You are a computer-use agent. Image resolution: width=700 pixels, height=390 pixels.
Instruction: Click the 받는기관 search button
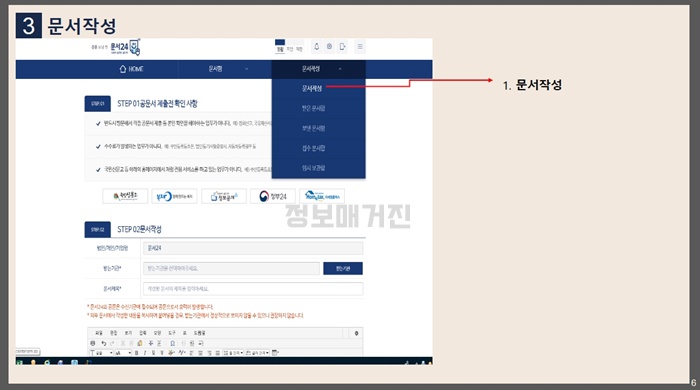click(343, 268)
